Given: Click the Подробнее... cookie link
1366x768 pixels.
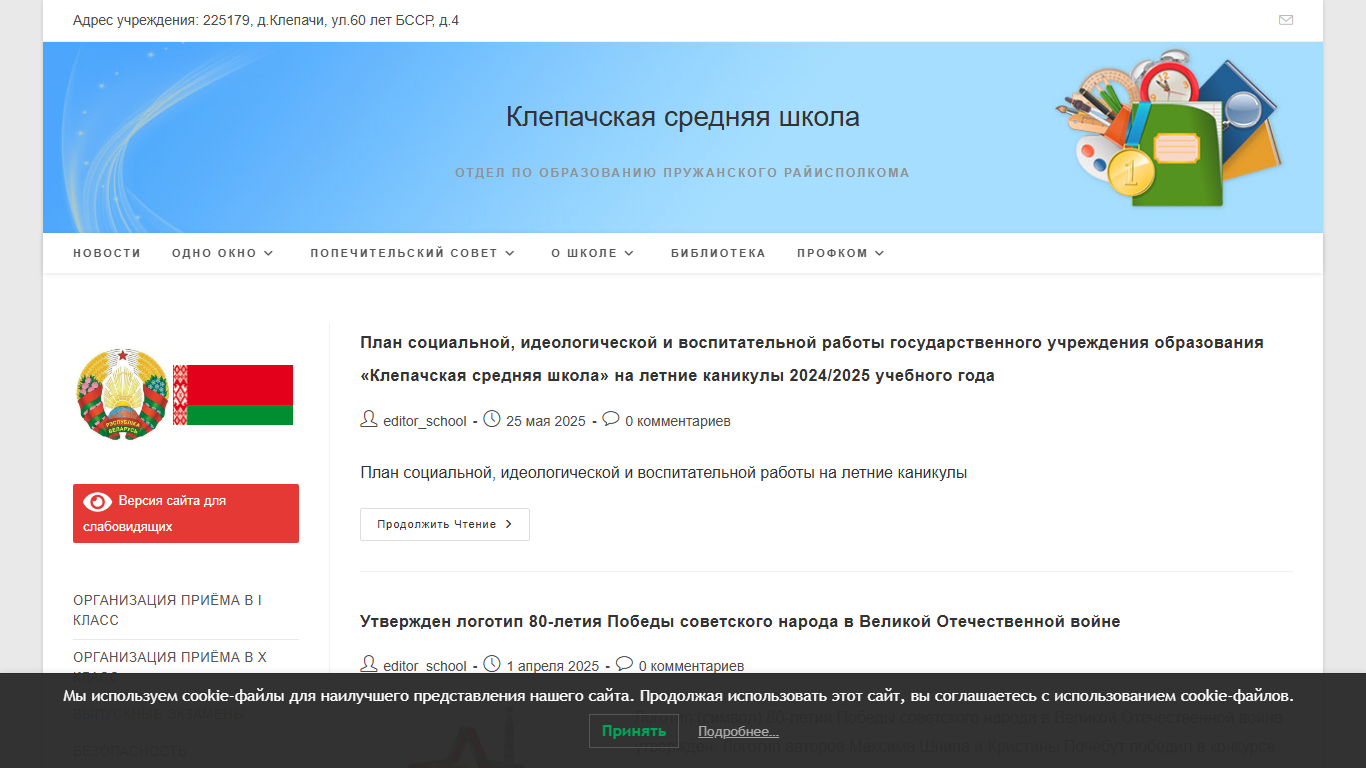Looking at the screenshot, I should click(738, 732).
